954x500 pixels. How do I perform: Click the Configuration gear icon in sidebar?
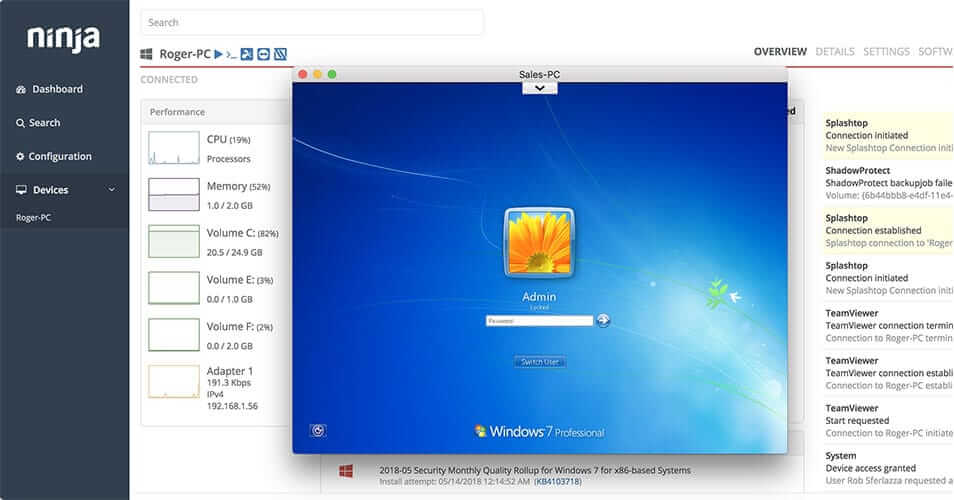pyautogui.click(x=20, y=156)
